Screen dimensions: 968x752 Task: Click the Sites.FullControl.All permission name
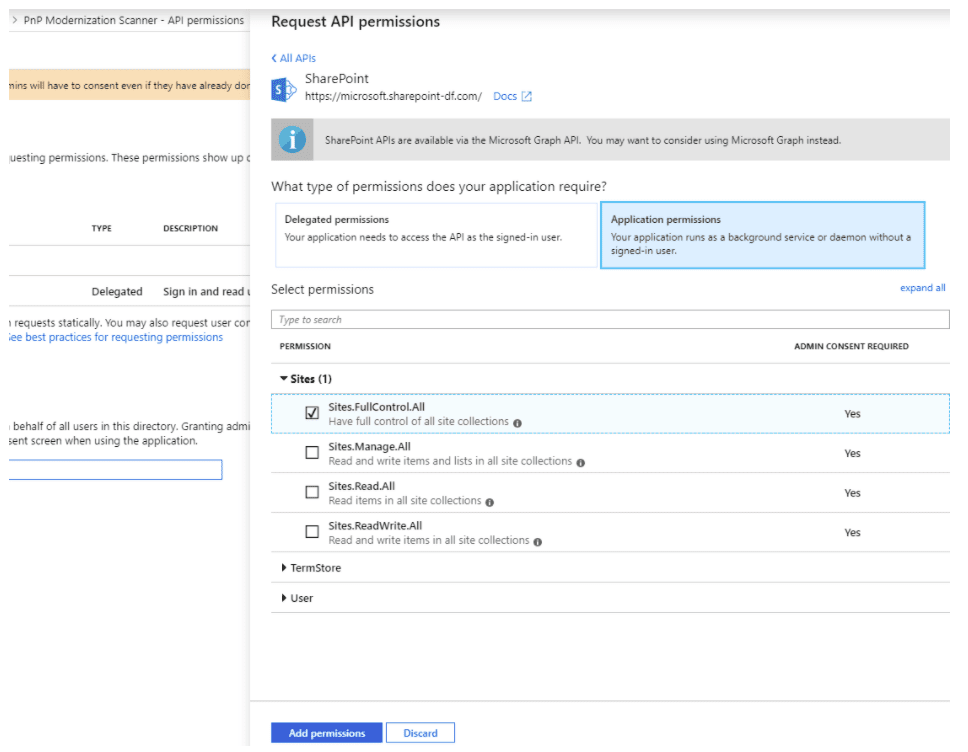(x=377, y=407)
